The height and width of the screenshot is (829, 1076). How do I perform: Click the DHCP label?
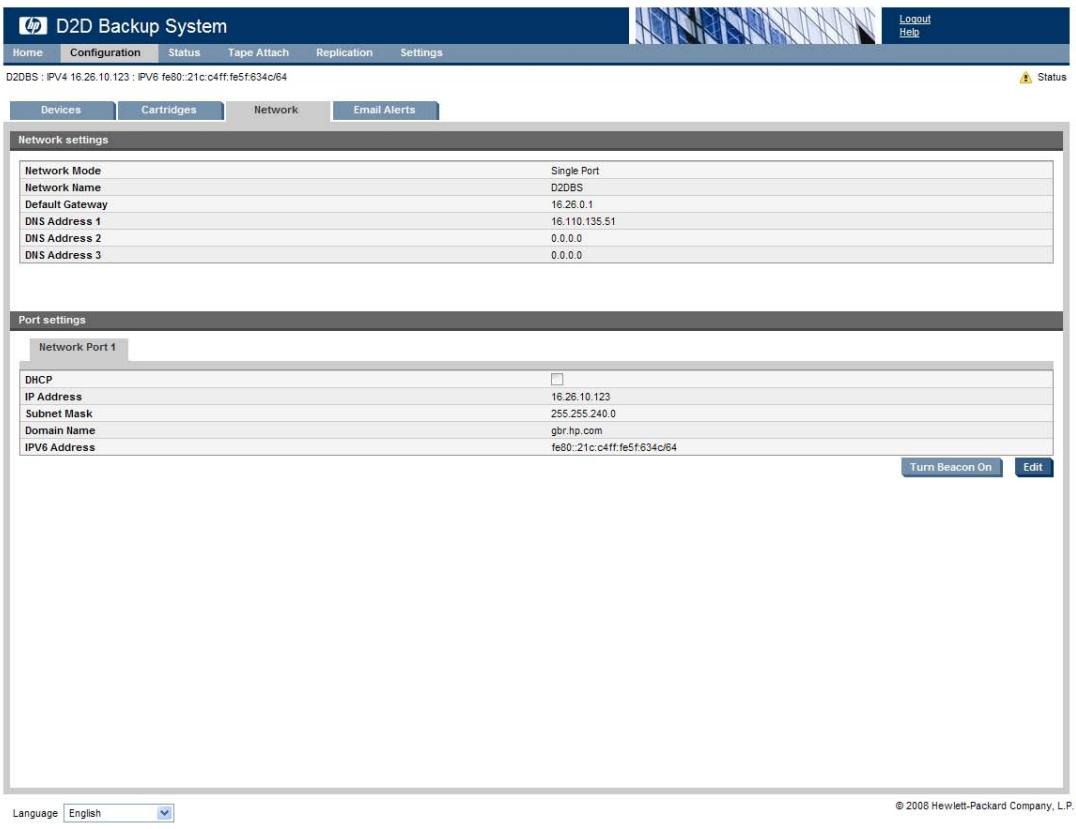38,380
